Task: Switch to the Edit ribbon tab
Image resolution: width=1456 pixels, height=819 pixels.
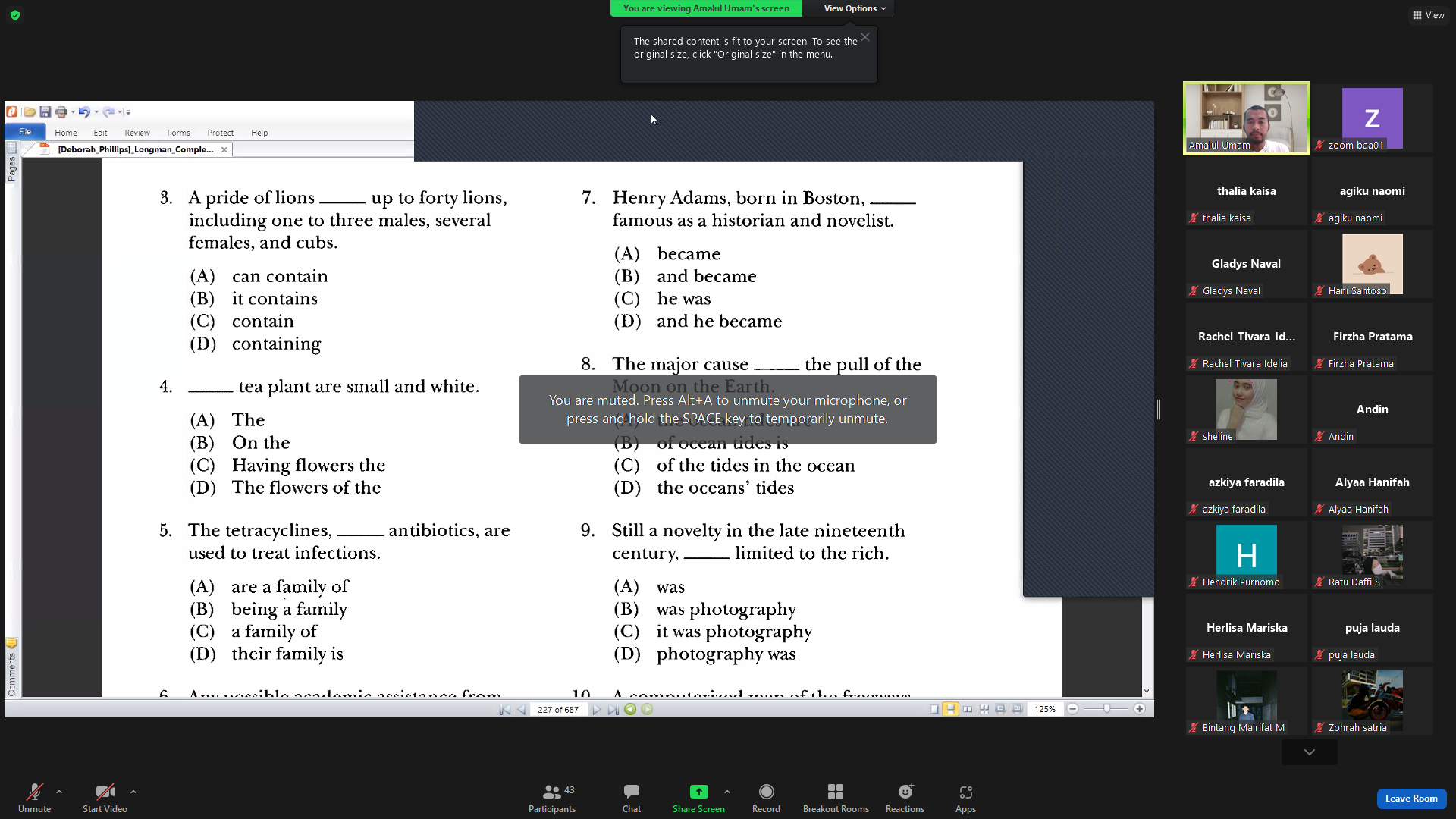Action: (100, 133)
